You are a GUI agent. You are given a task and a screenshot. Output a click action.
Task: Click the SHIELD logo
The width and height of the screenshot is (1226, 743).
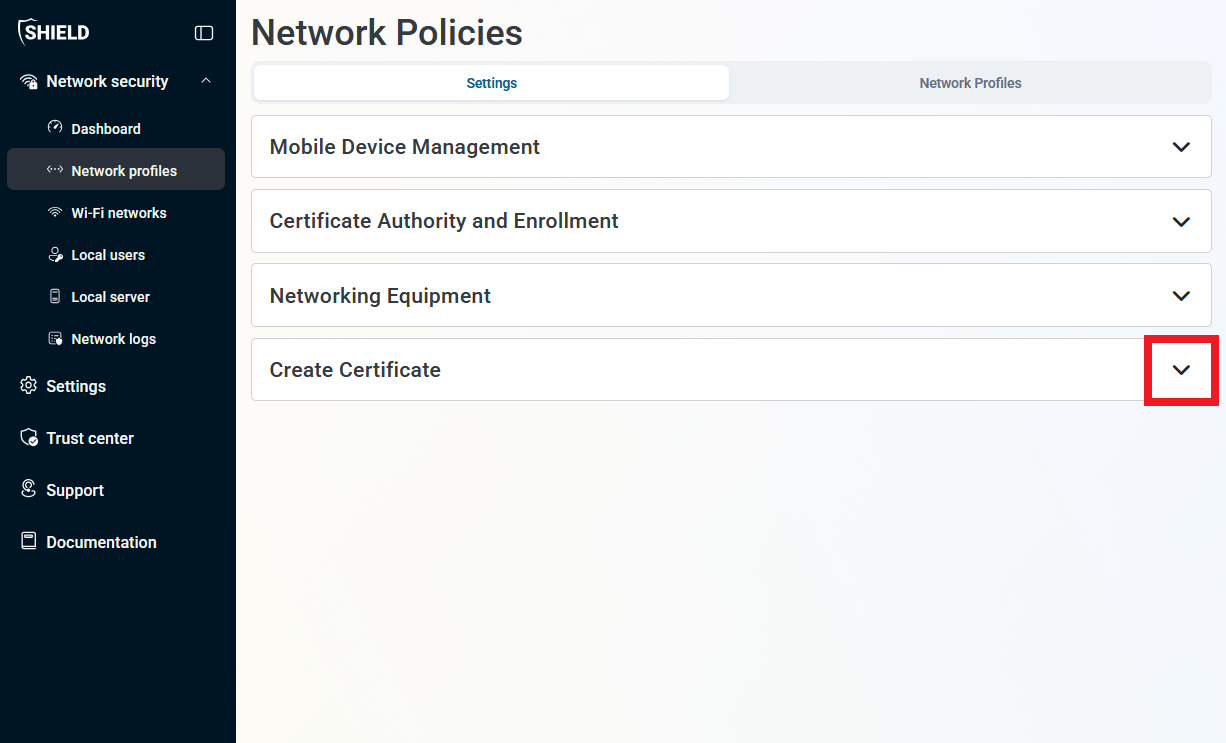(x=54, y=32)
